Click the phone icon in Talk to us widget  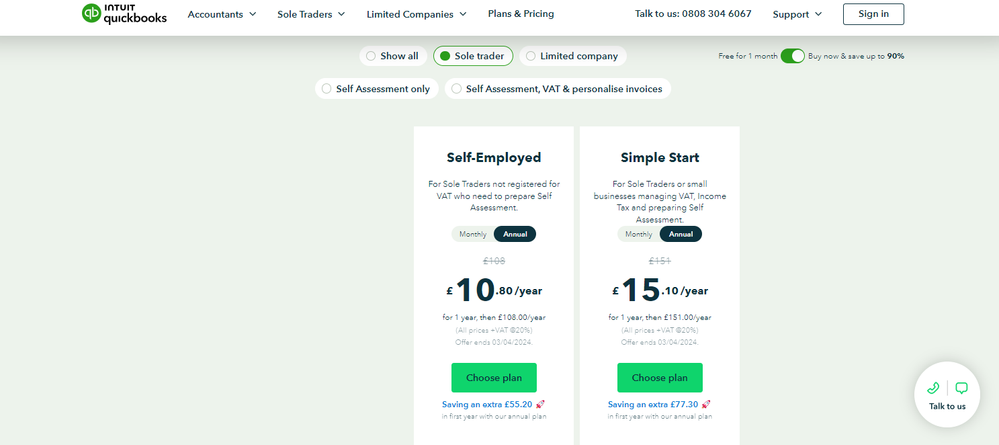click(933, 388)
